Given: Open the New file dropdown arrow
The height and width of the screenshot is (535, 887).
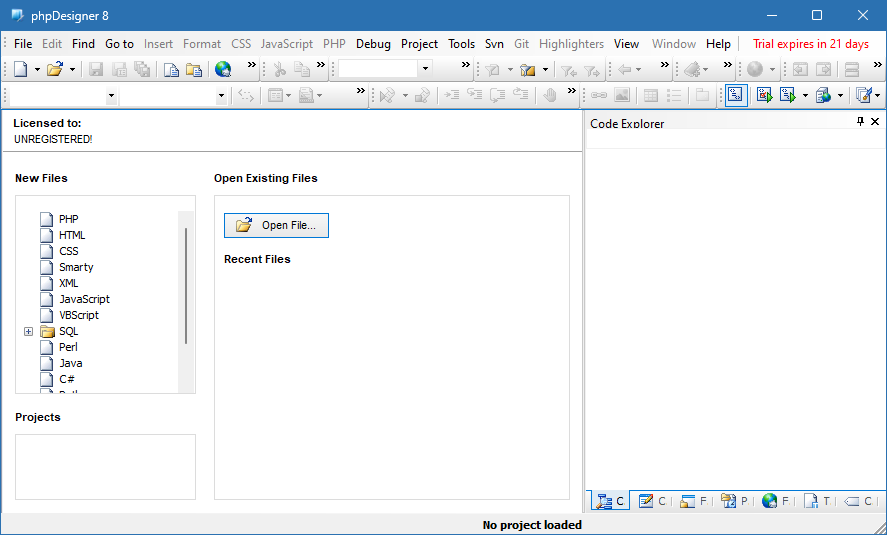Looking at the screenshot, I should point(37,70).
